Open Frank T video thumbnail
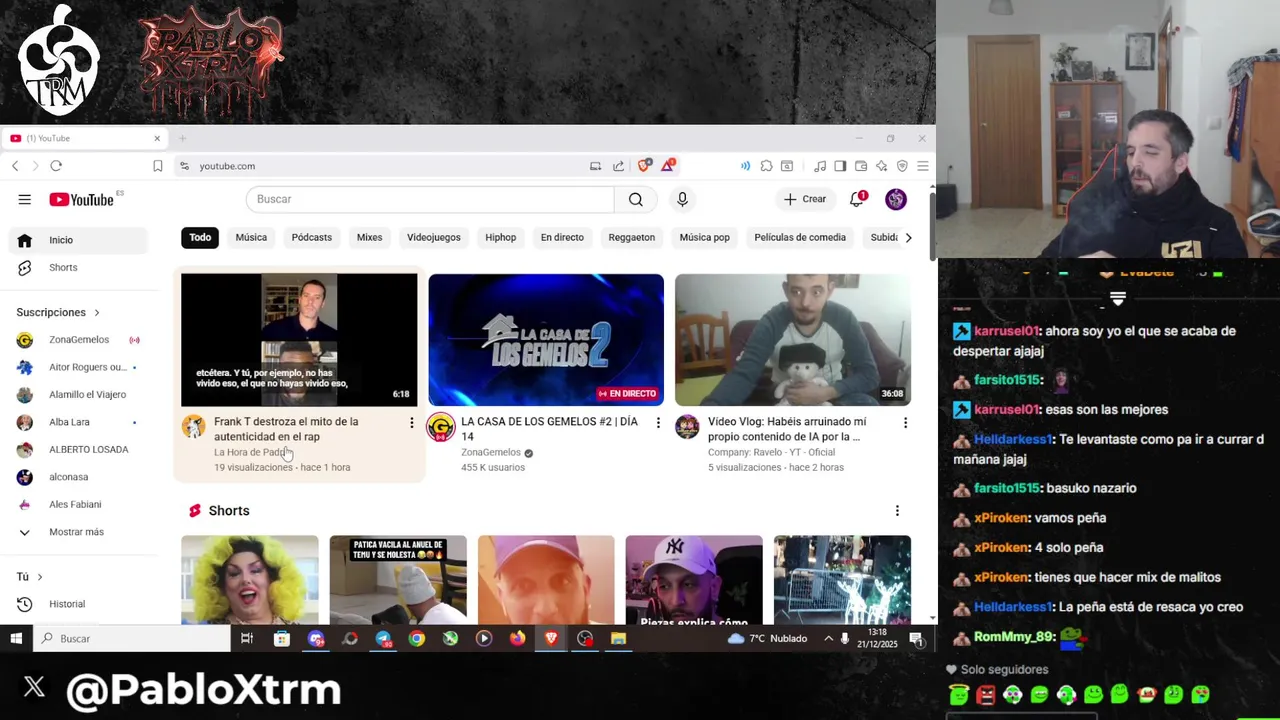Screen dimensions: 1280x720 [299, 340]
